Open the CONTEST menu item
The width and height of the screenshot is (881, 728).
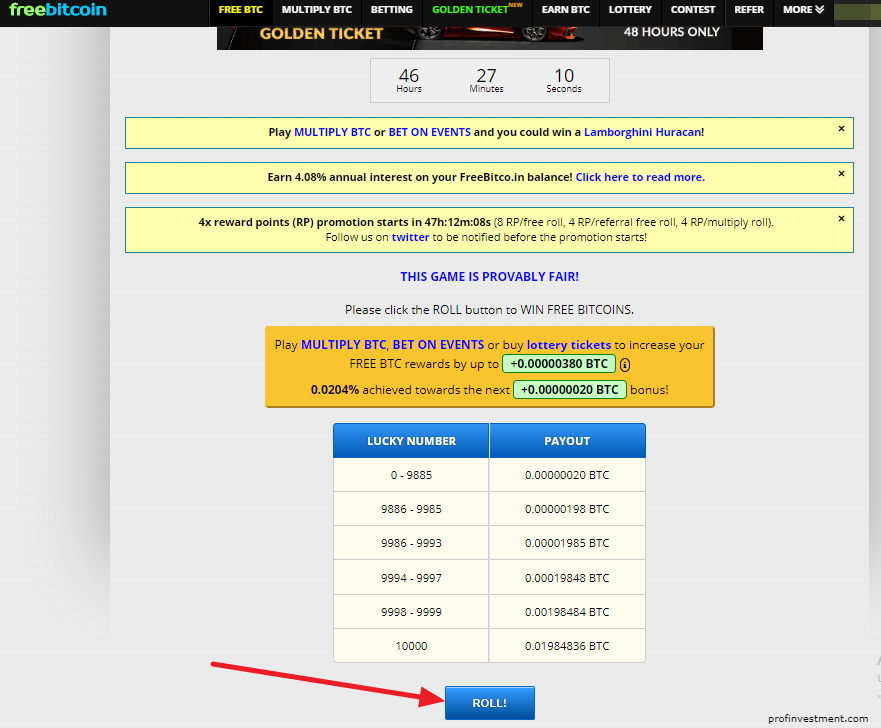[693, 10]
